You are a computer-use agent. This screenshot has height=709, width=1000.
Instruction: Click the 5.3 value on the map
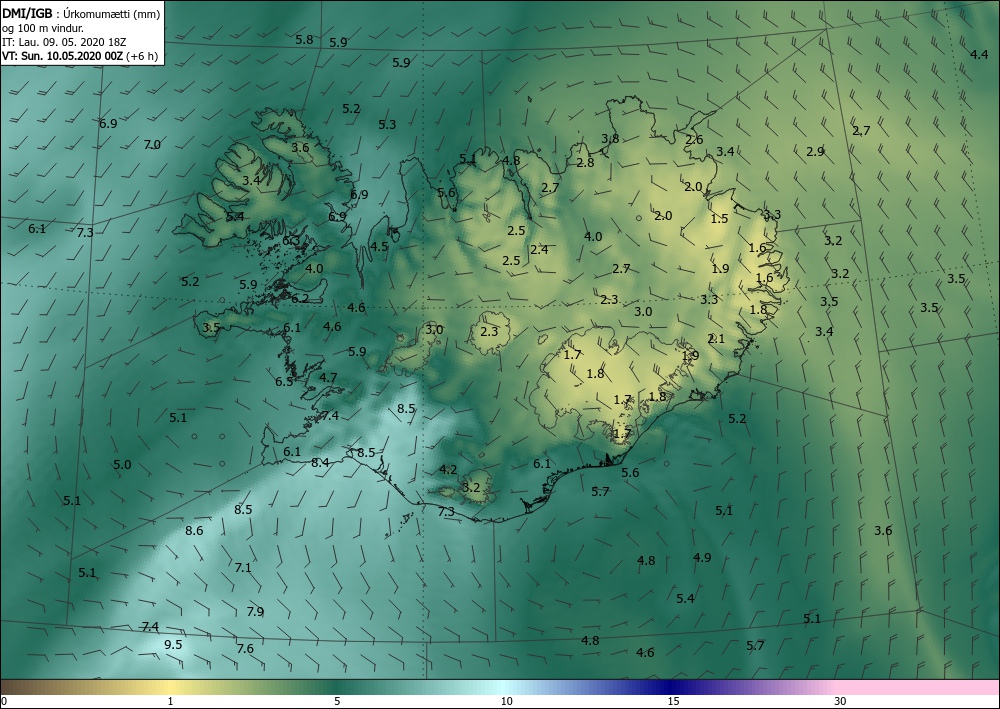click(x=387, y=125)
